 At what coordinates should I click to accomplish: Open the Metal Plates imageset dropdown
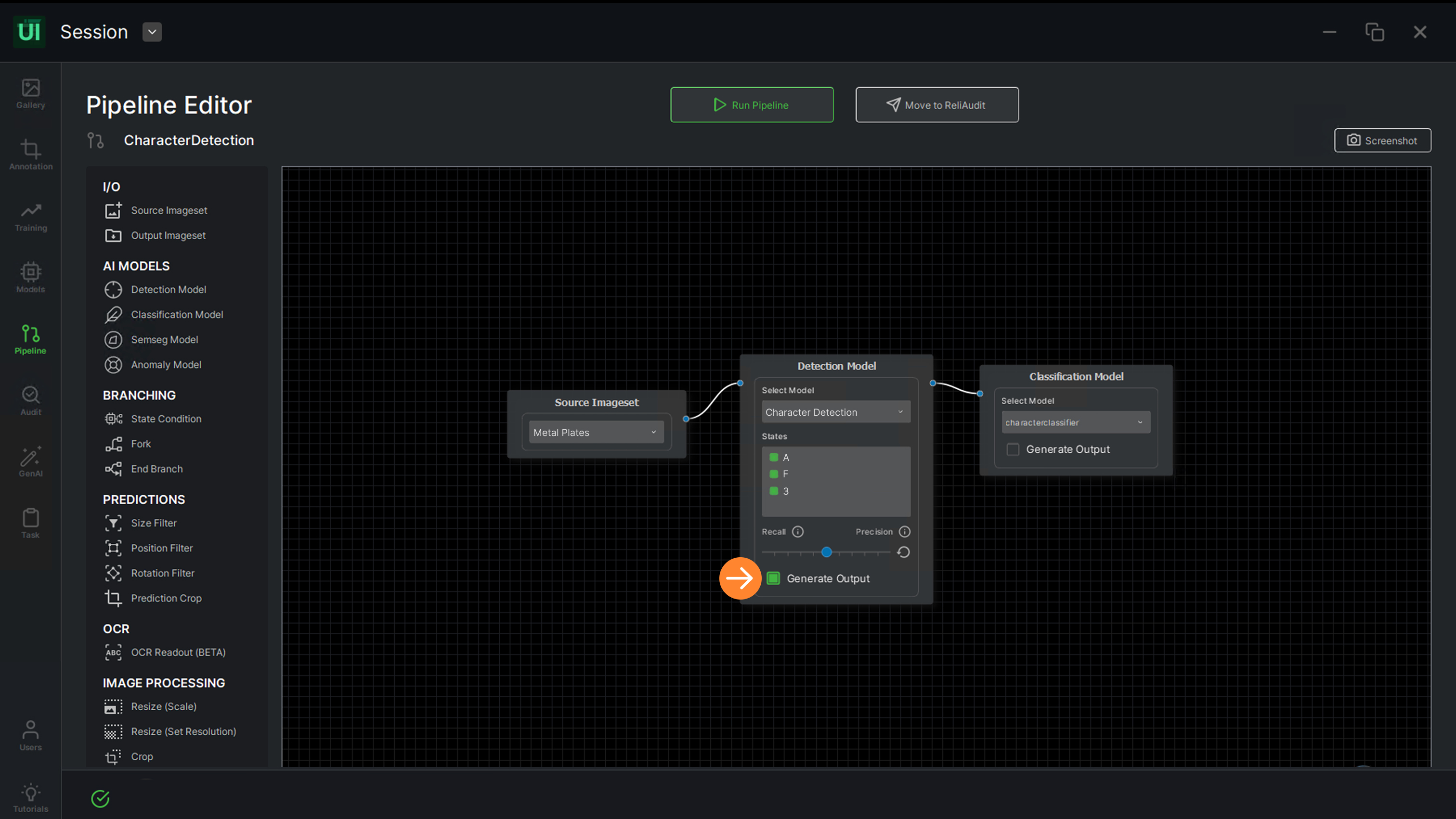[x=596, y=432]
